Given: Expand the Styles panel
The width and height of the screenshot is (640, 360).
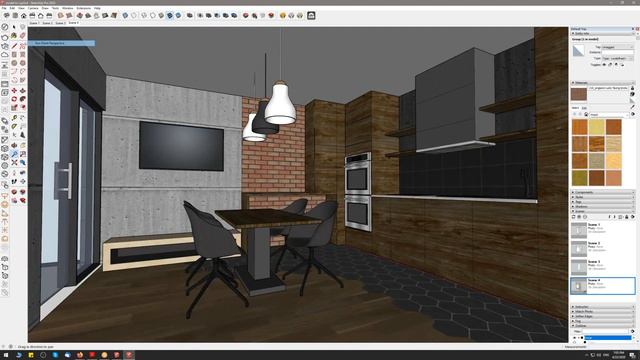Looking at the screenshot, I should tap(603, 197).
